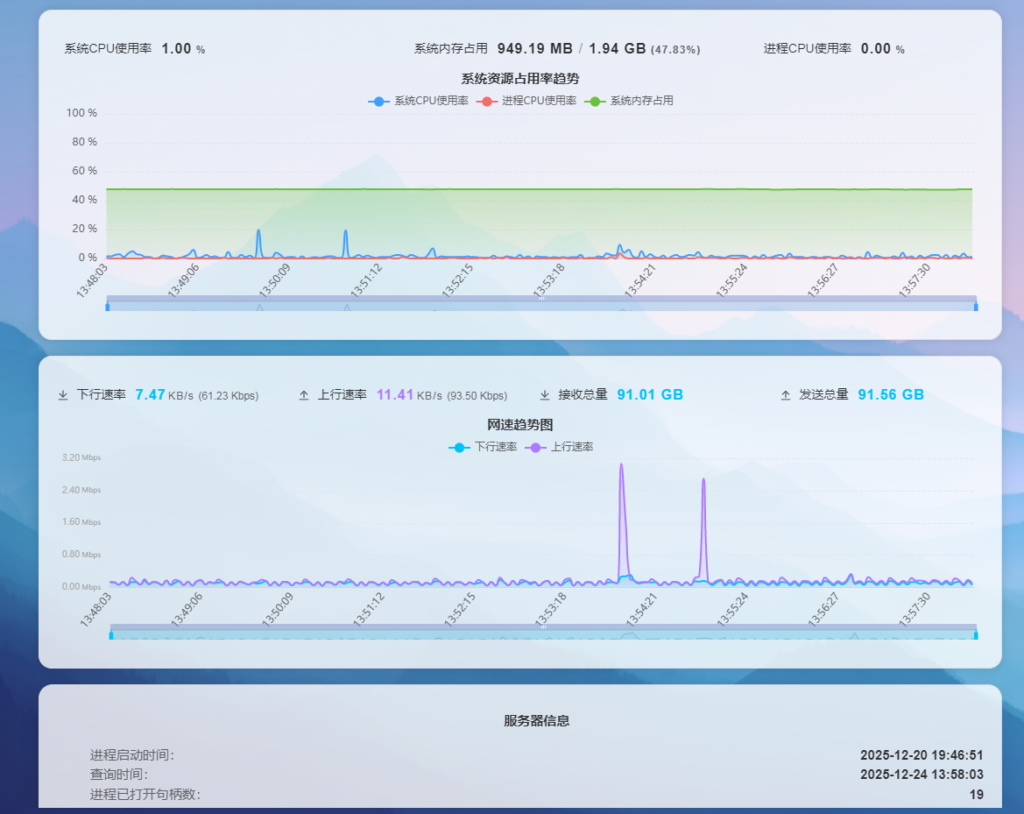Toggle the 系统CPU使用率 series legend label

click(431, 101)
